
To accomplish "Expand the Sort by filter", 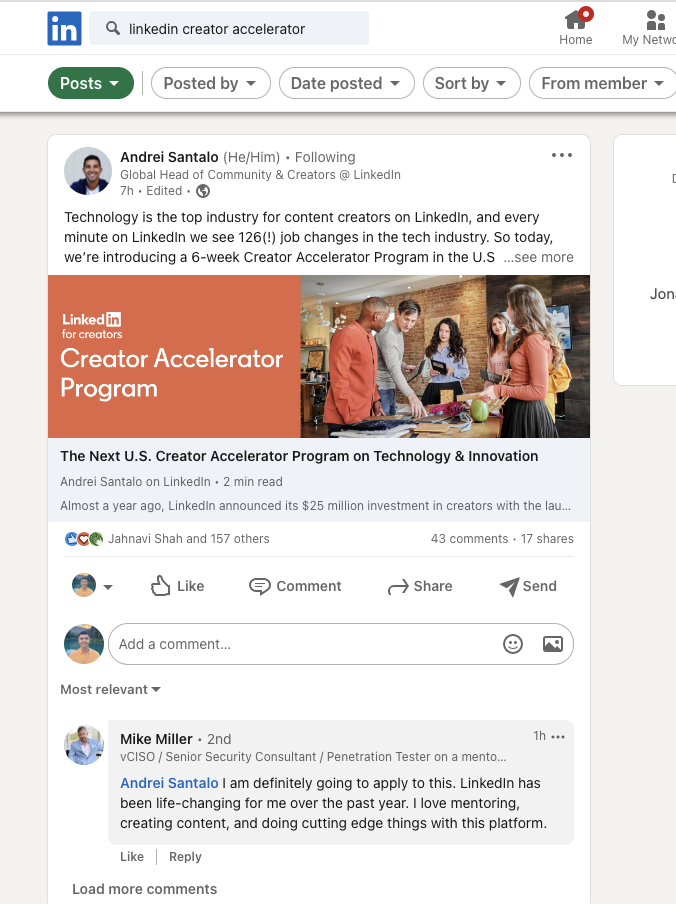I will 471,83.
